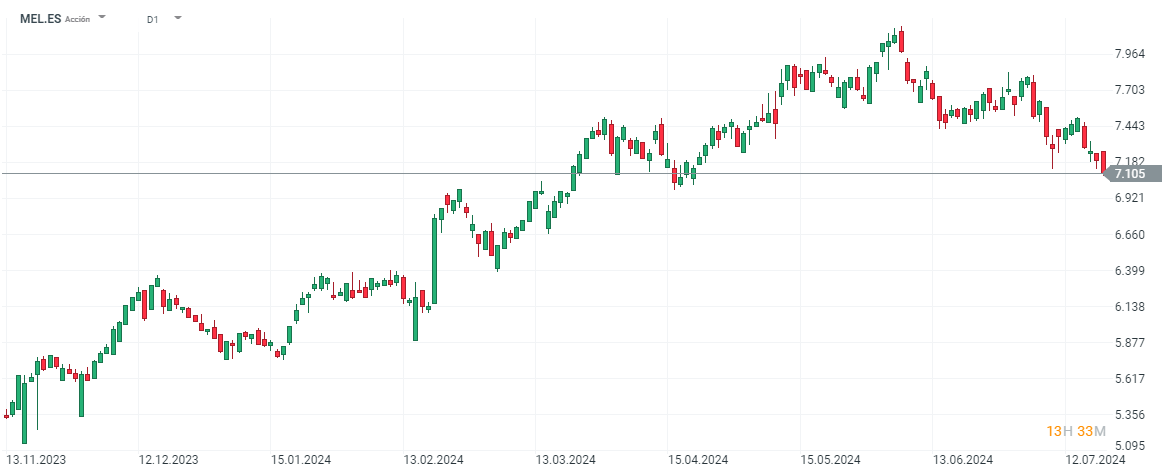The image size is (1175, 476).
Task: Click the Acción instrument type label
Action: pos(78,20)
